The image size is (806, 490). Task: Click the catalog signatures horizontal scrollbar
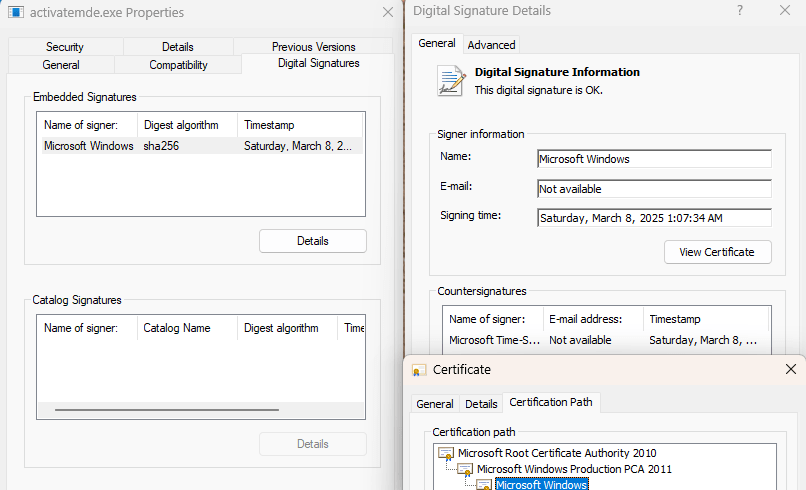click(x=167, y=410)
